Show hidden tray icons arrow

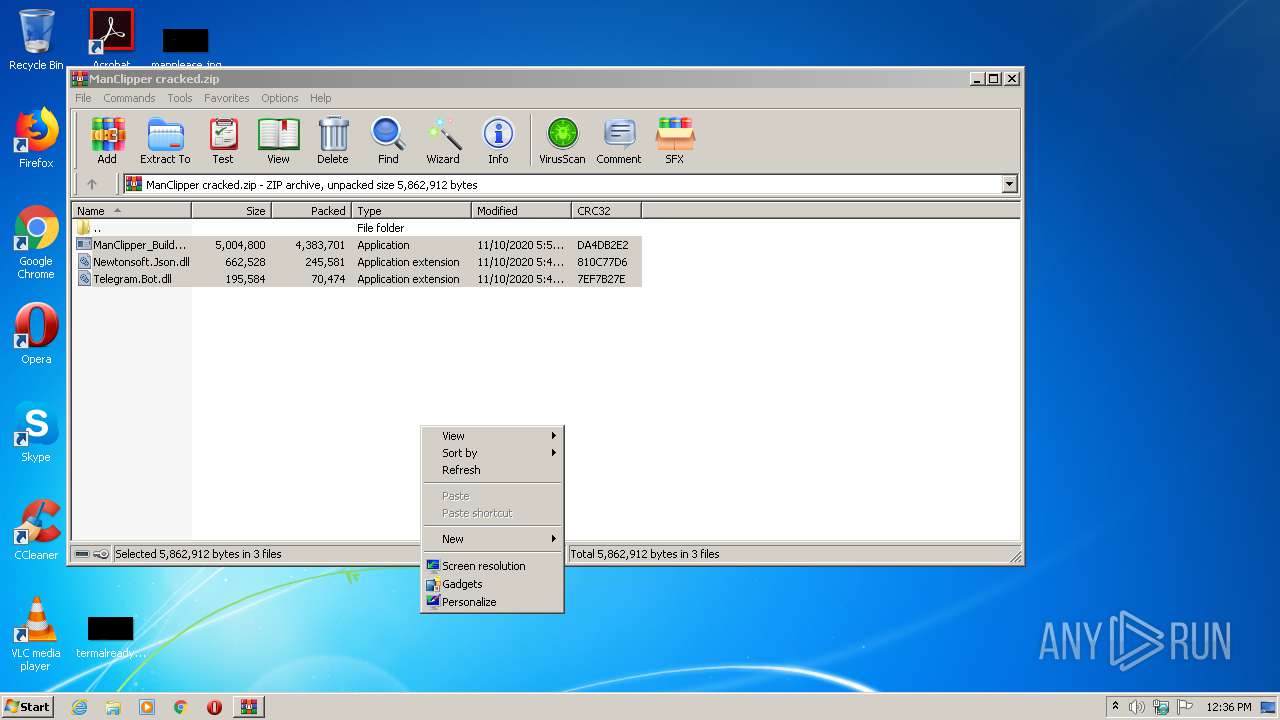click(x=1115, y=707)
